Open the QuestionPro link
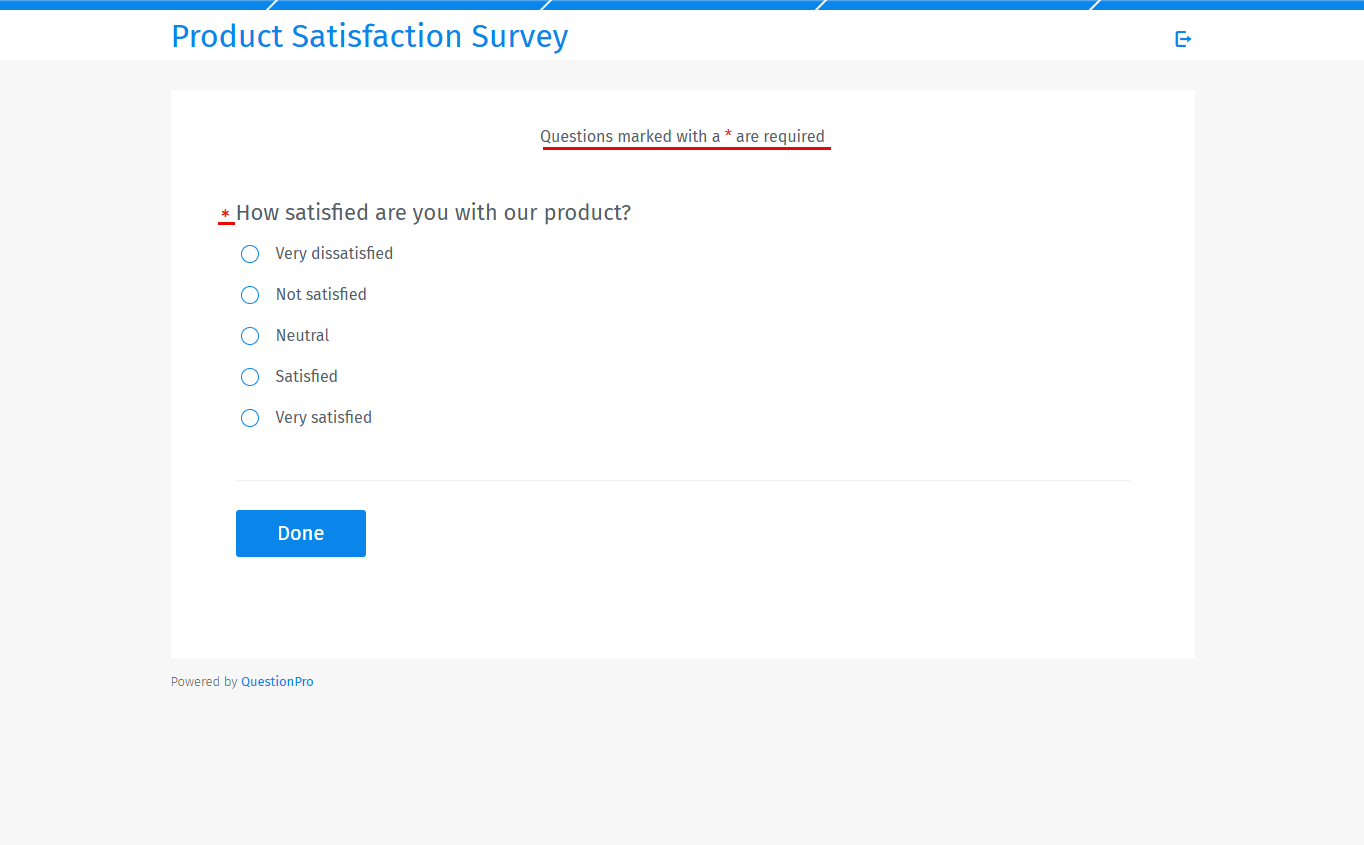1364x845 pixels. click(x=277, y=681)
